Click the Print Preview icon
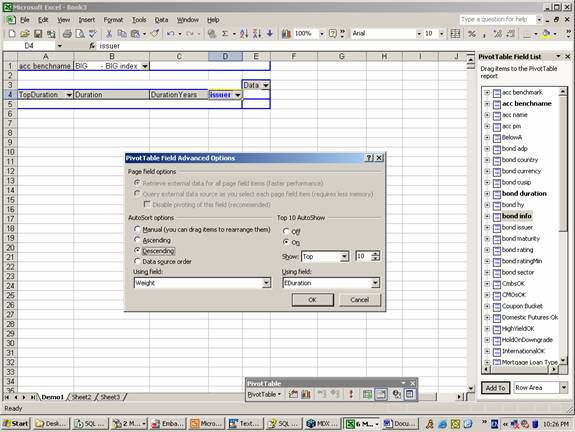Image resolution: width=575 pixels, height=432 pixels. pyautogui.click(x=80, y=34)
